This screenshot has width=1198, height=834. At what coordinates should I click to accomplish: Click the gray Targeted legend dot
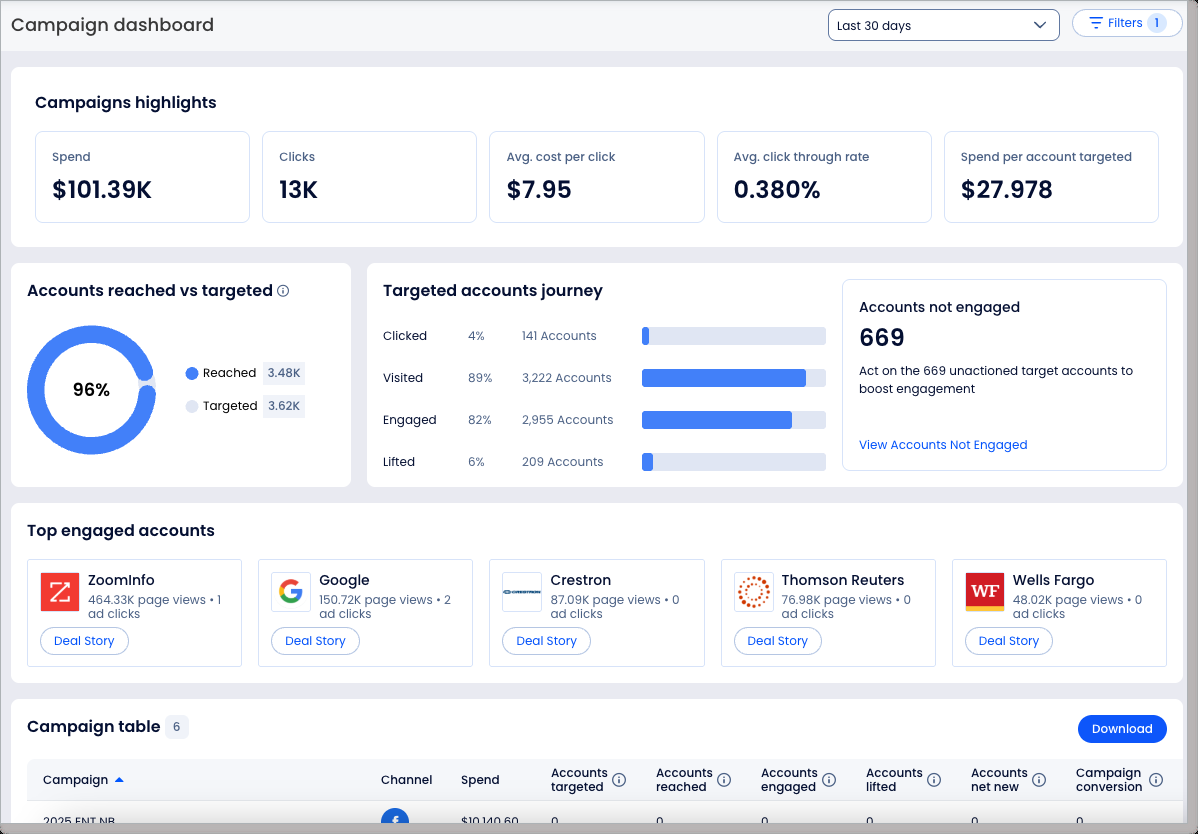(x=192, y=406)
